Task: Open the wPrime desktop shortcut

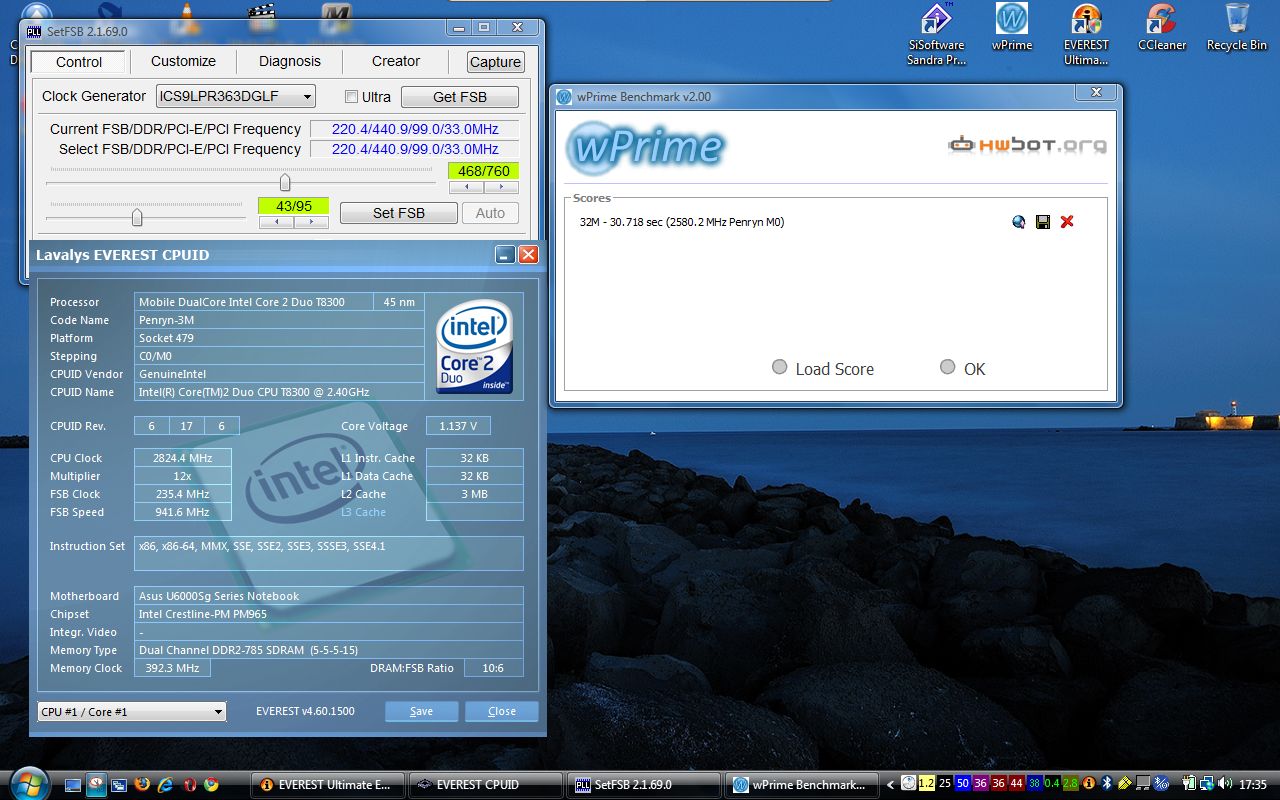Action: tap(1012, 28)
